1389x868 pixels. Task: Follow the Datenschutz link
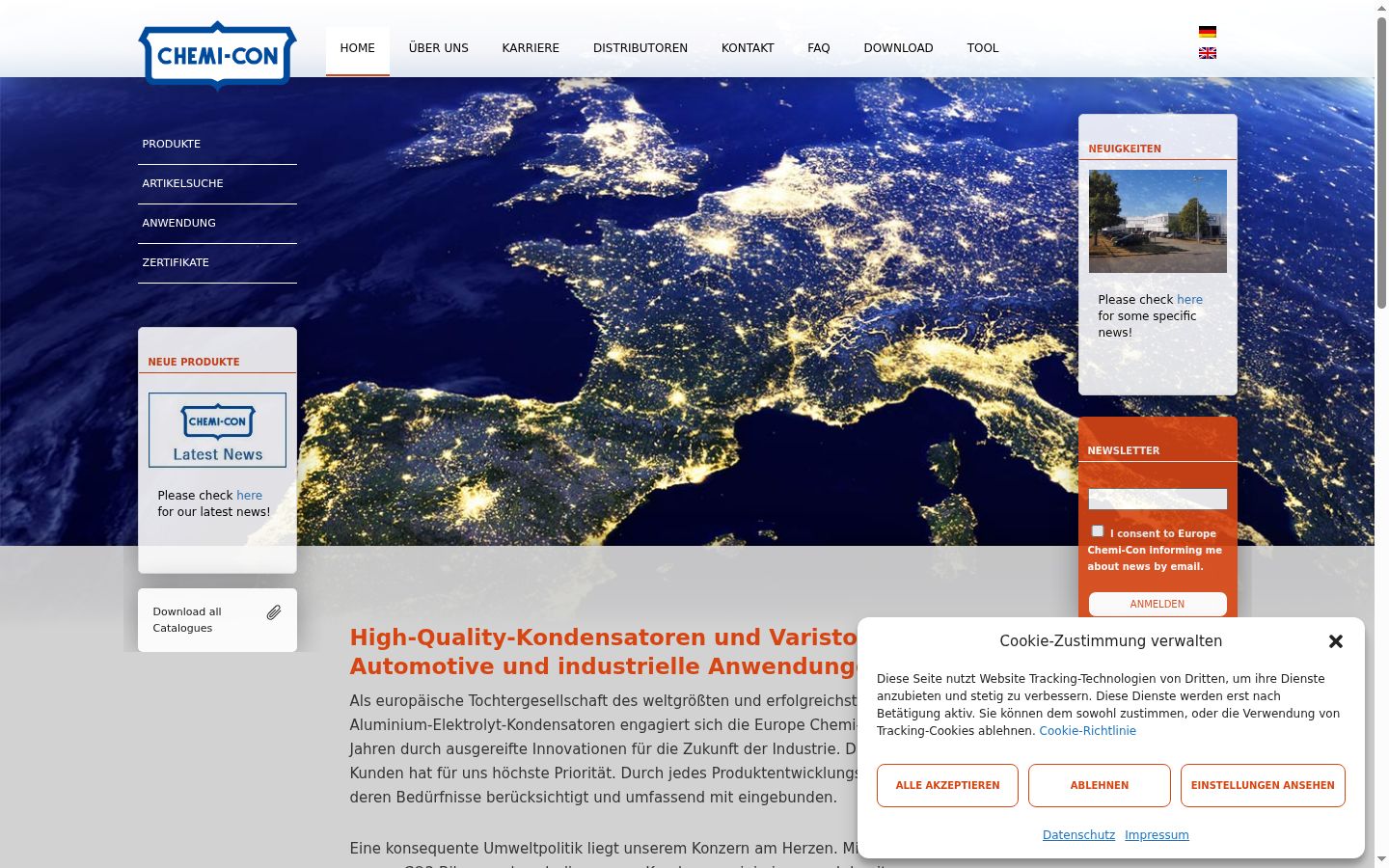click(x=1078, y=835)
